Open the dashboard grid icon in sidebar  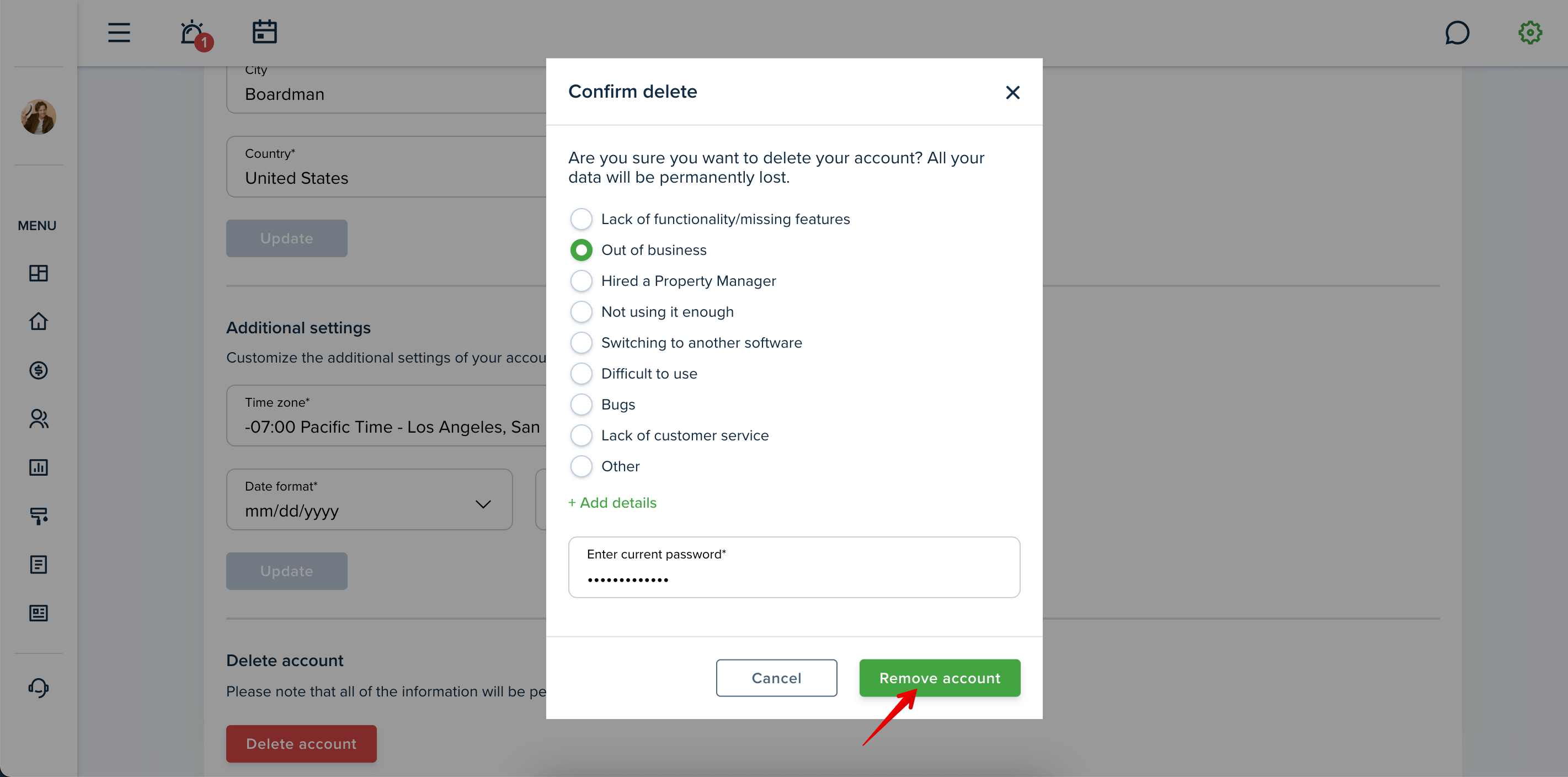pyautogui.click(x=39, y=273)
